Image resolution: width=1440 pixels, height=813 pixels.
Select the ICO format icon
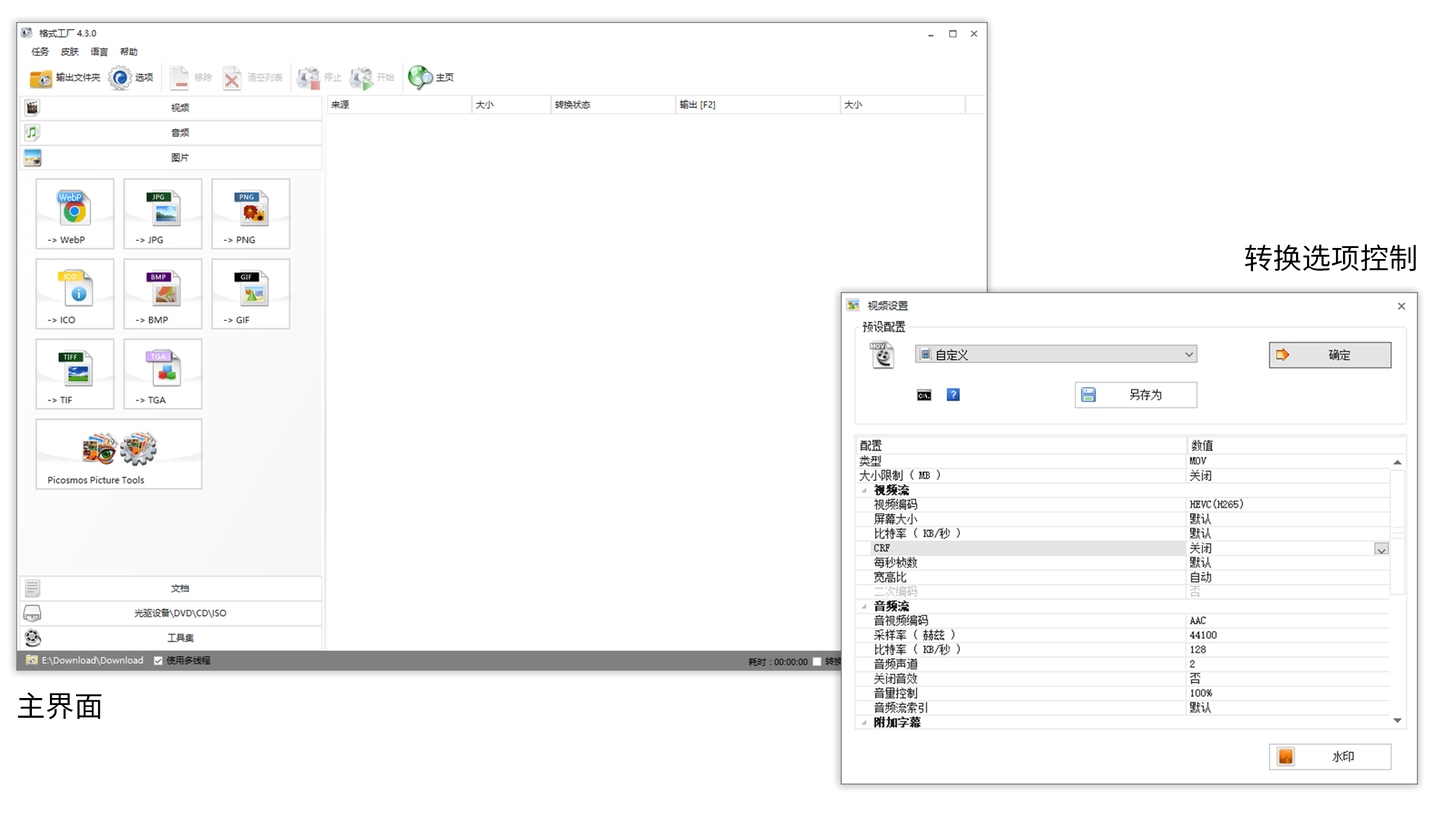pyautogui.click(x=75, y=294)
